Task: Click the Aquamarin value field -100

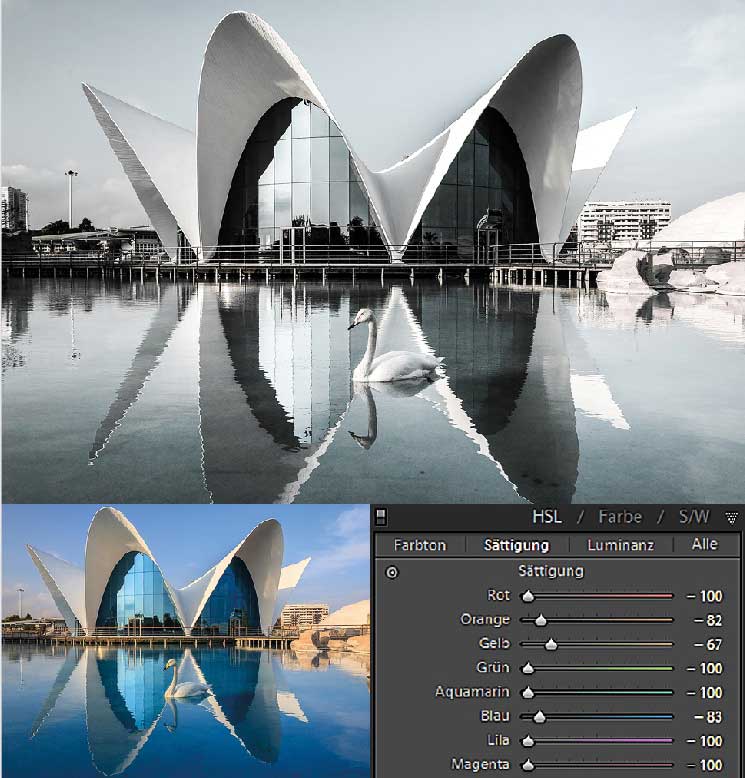Action: click(705, 693)
